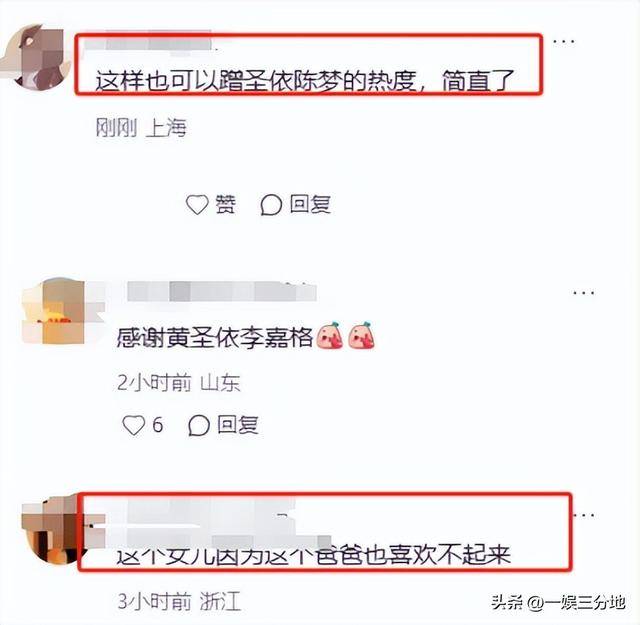Click the first emoji after 感谢黄圣依李嘉格
The image size is (640, 625).
pyautogui.click(x=330, y=336)
